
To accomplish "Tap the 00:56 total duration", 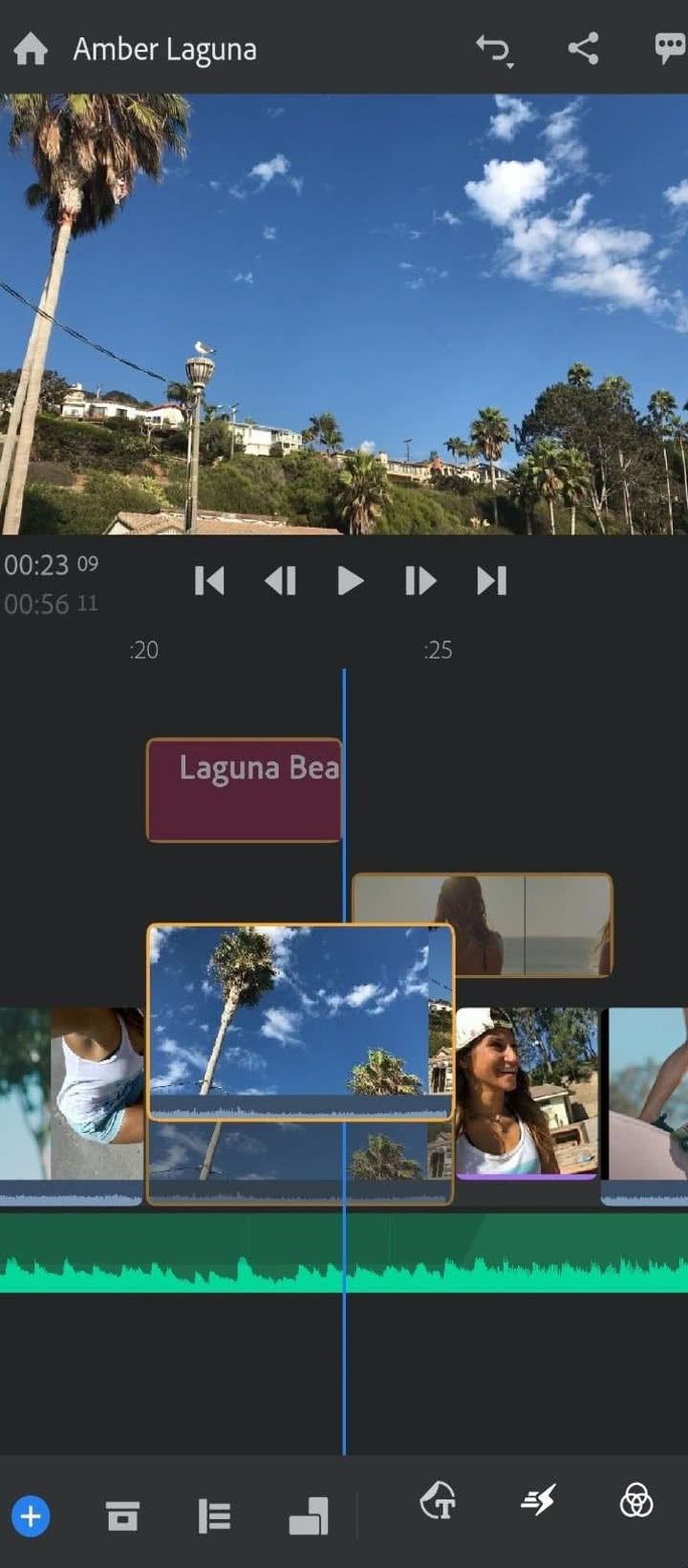I will point(51,604).
